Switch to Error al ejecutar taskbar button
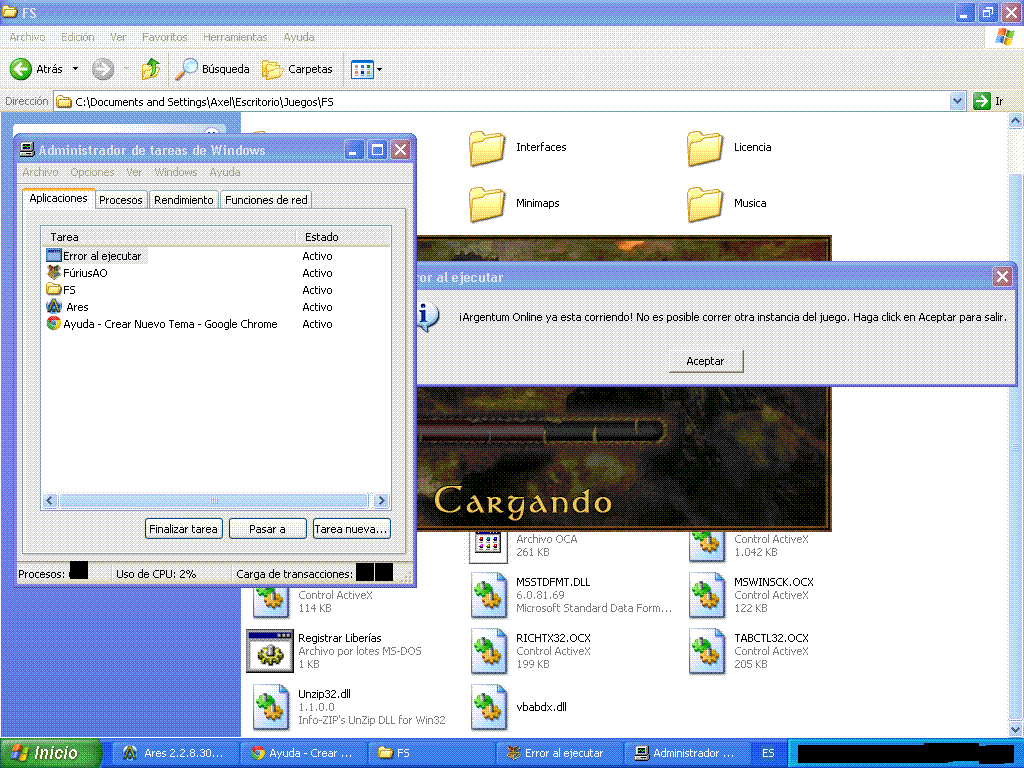Image resolution: width=1024 pixels, height=768 pixels. [x=559, y=753]
